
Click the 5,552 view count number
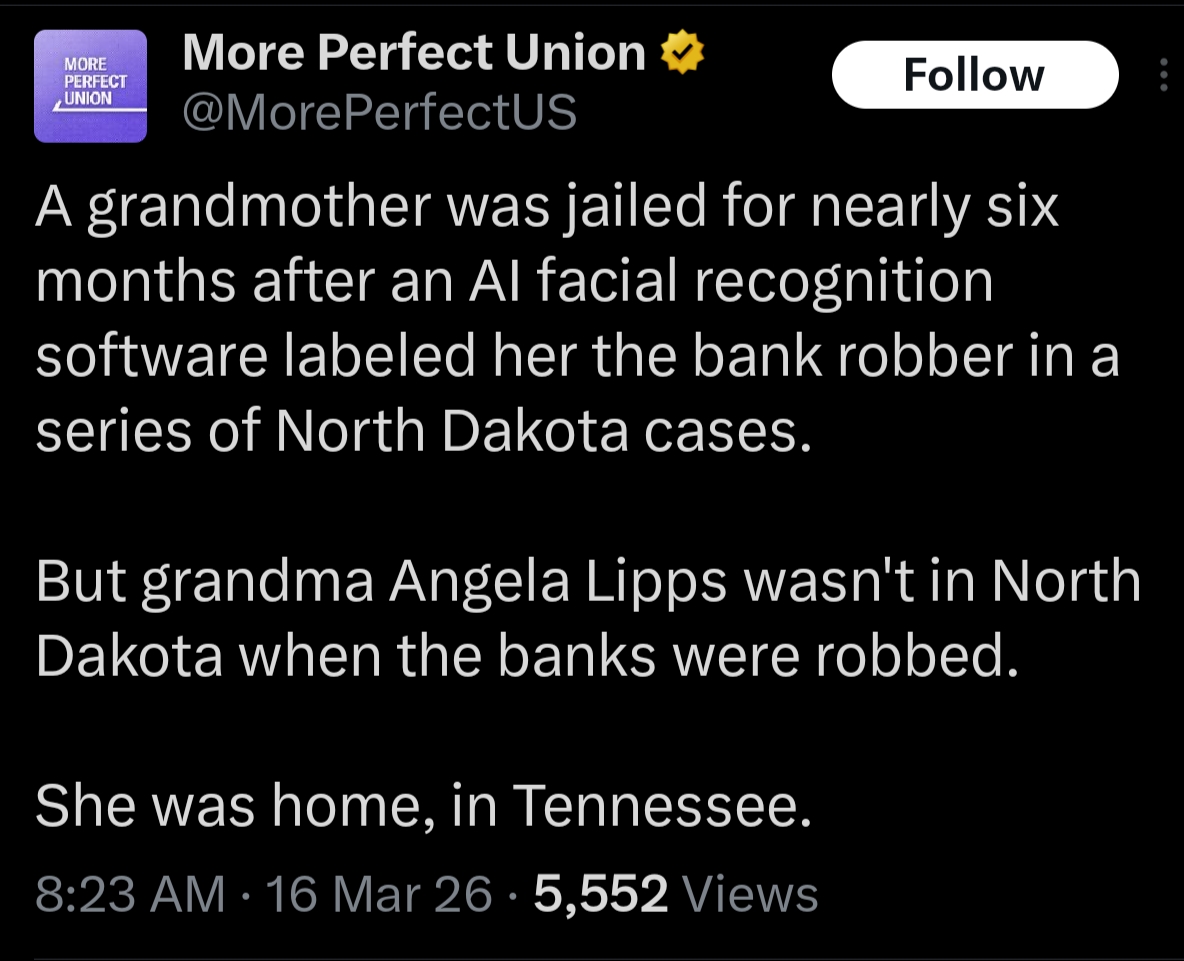600,893
